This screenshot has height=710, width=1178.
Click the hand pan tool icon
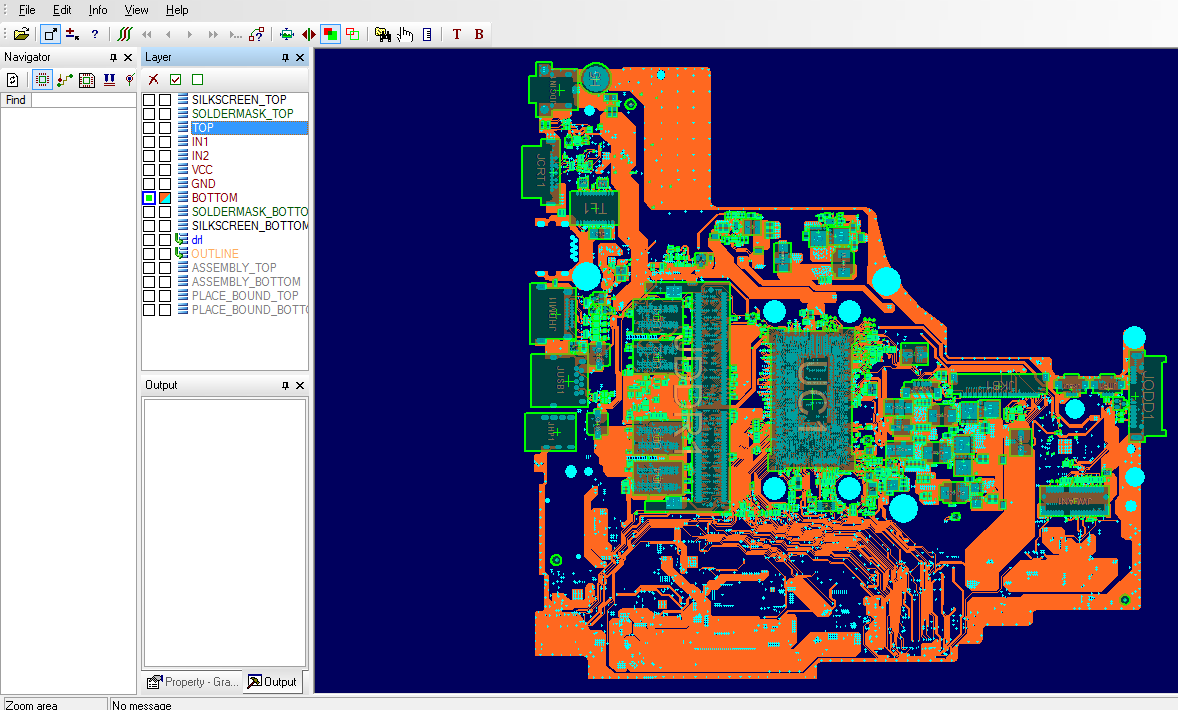tap(406, 34)
